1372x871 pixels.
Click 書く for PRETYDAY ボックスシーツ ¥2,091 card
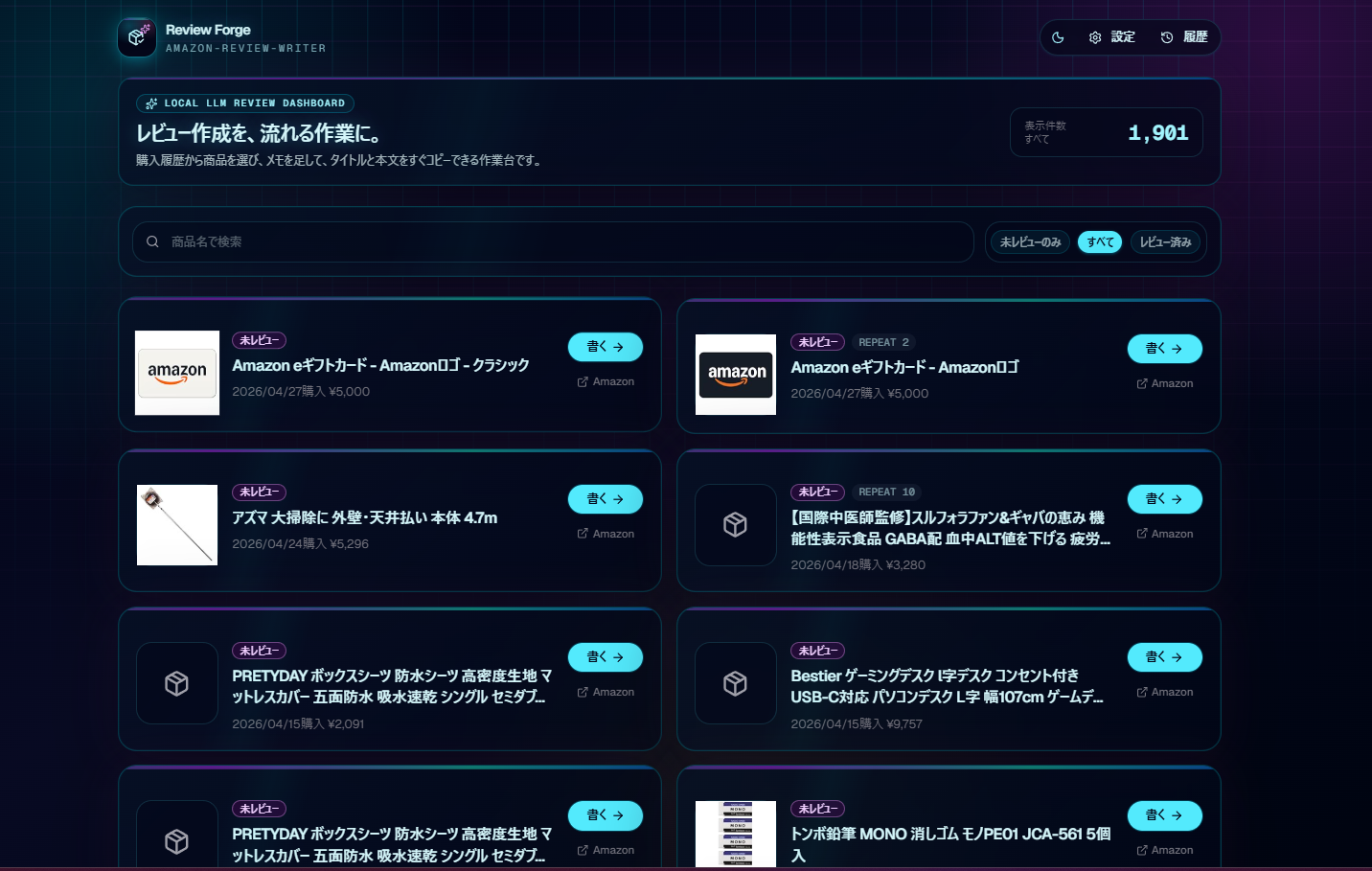click(606, 657)
